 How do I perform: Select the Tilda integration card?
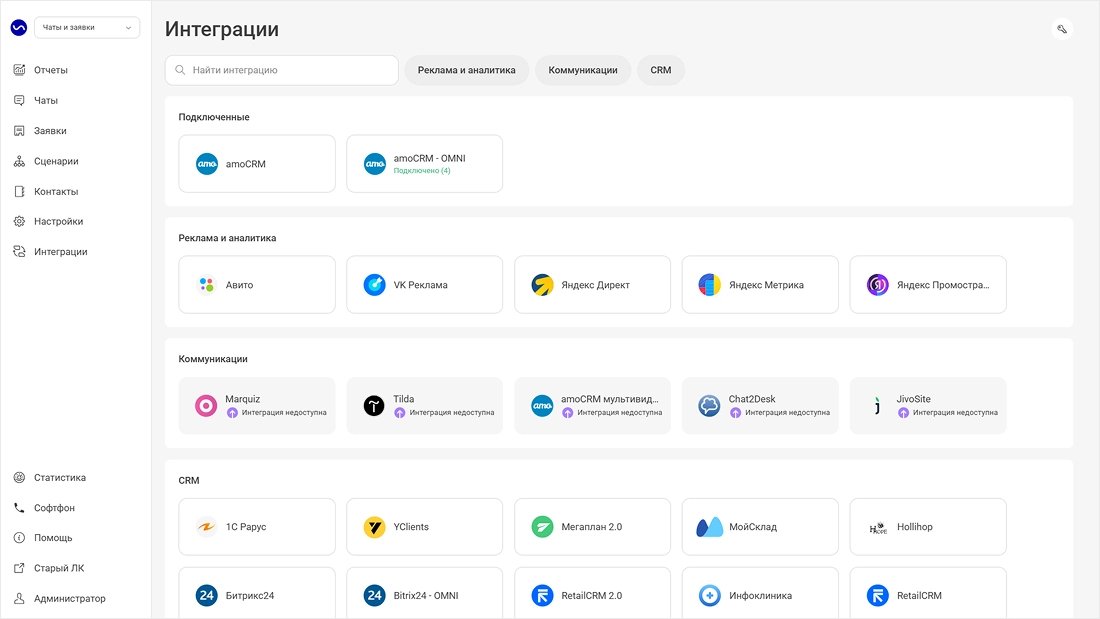click(x=424, y=406)
